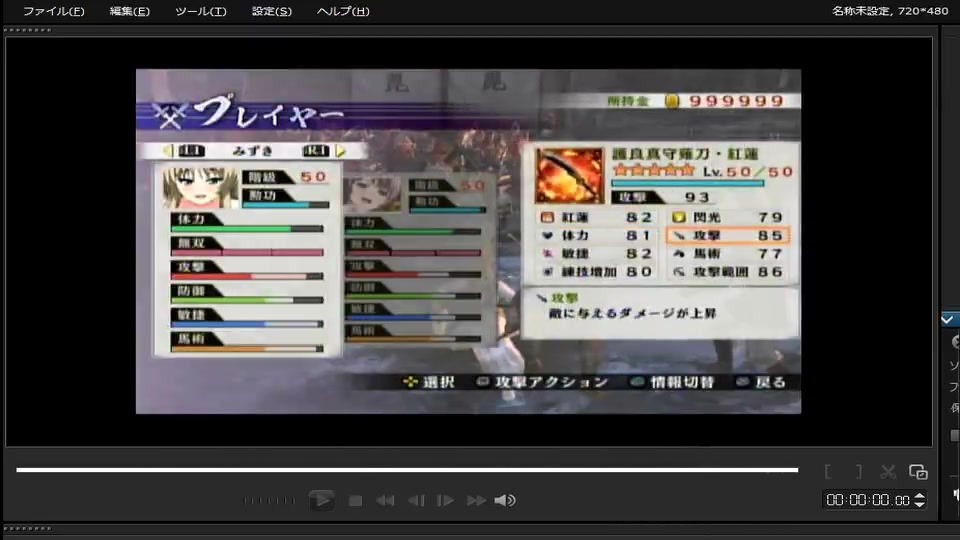Click the checked checkbox at the right edge

click(x=947, y=319)
